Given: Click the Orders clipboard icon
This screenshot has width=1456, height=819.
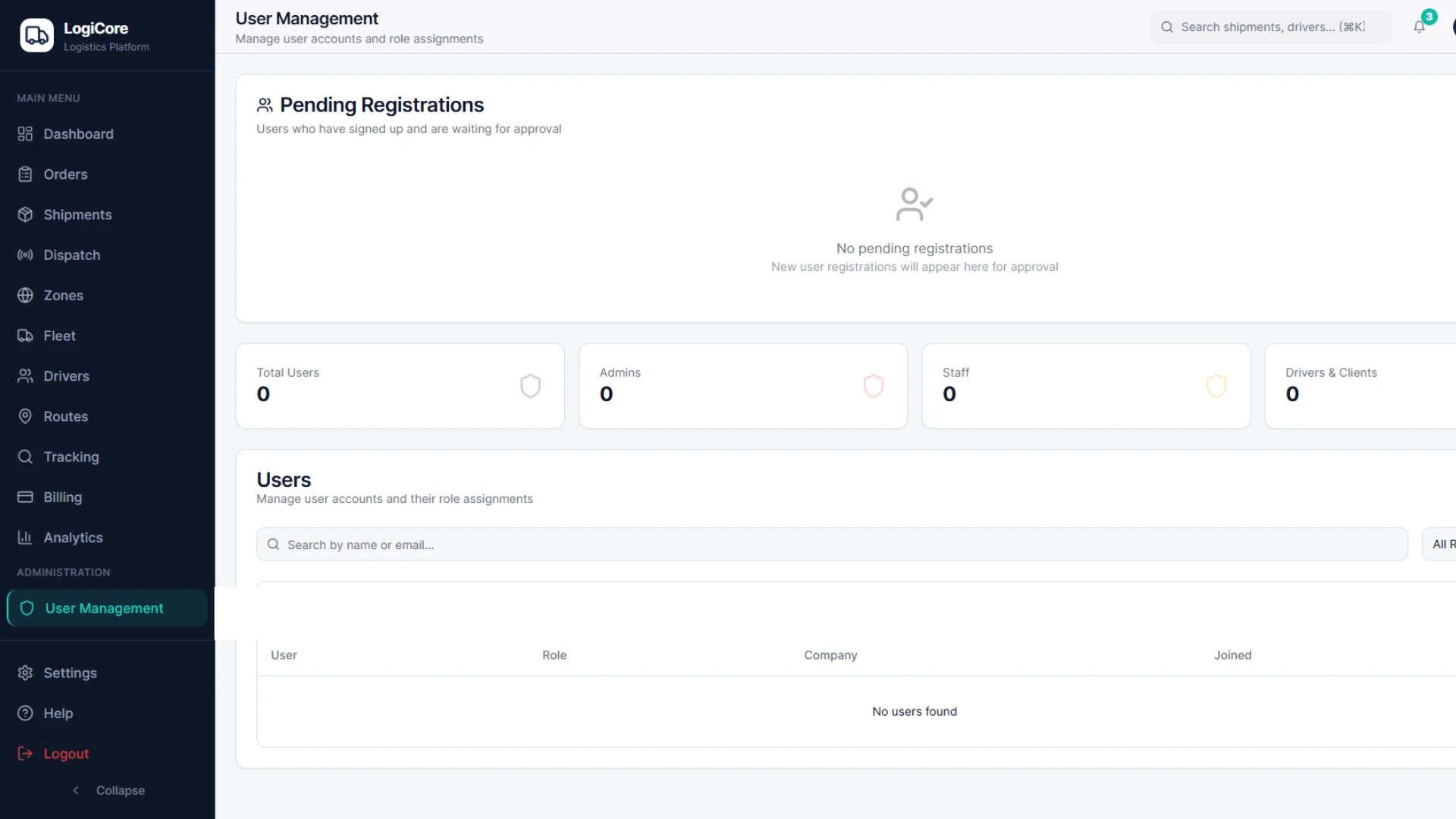Looking at the screenshot, I should pos(25,174).
